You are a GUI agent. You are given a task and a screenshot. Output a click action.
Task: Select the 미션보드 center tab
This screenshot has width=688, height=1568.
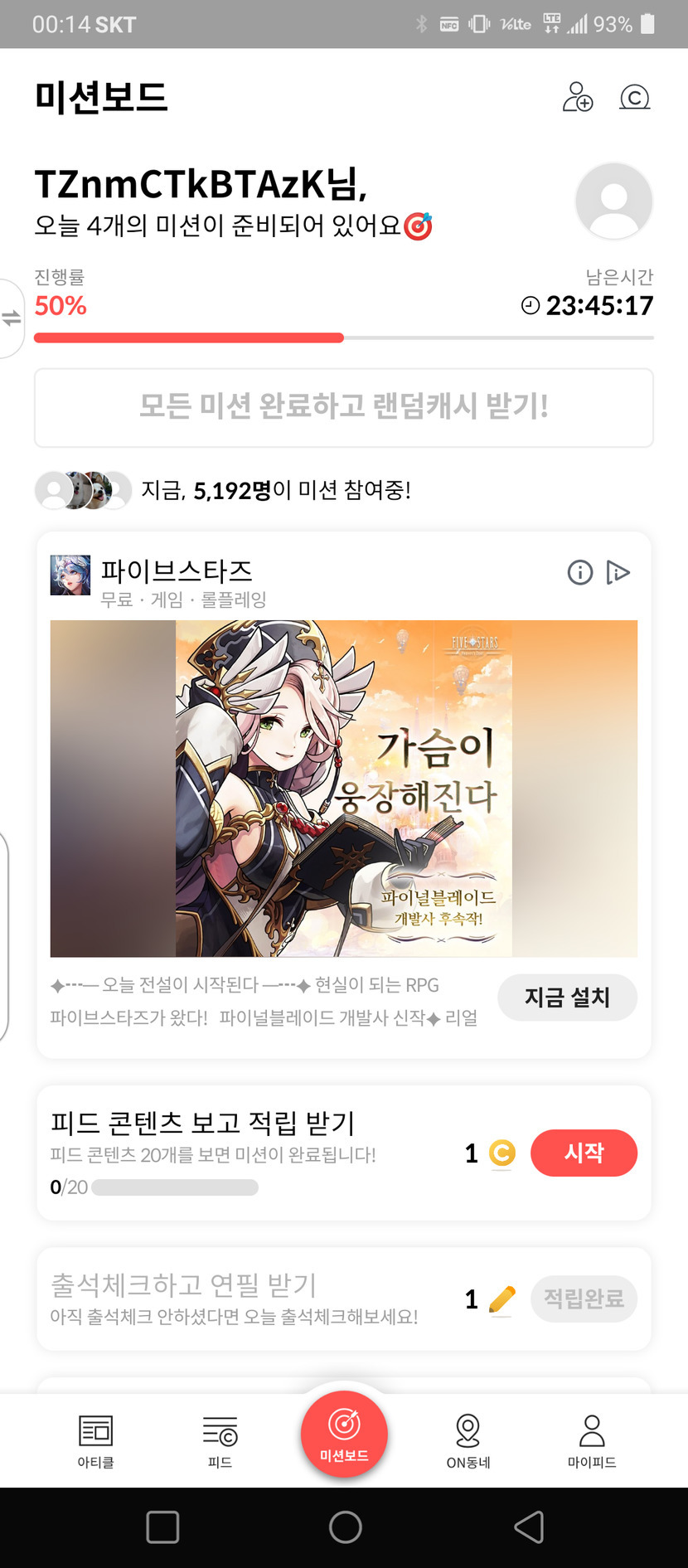point(344,1434)
